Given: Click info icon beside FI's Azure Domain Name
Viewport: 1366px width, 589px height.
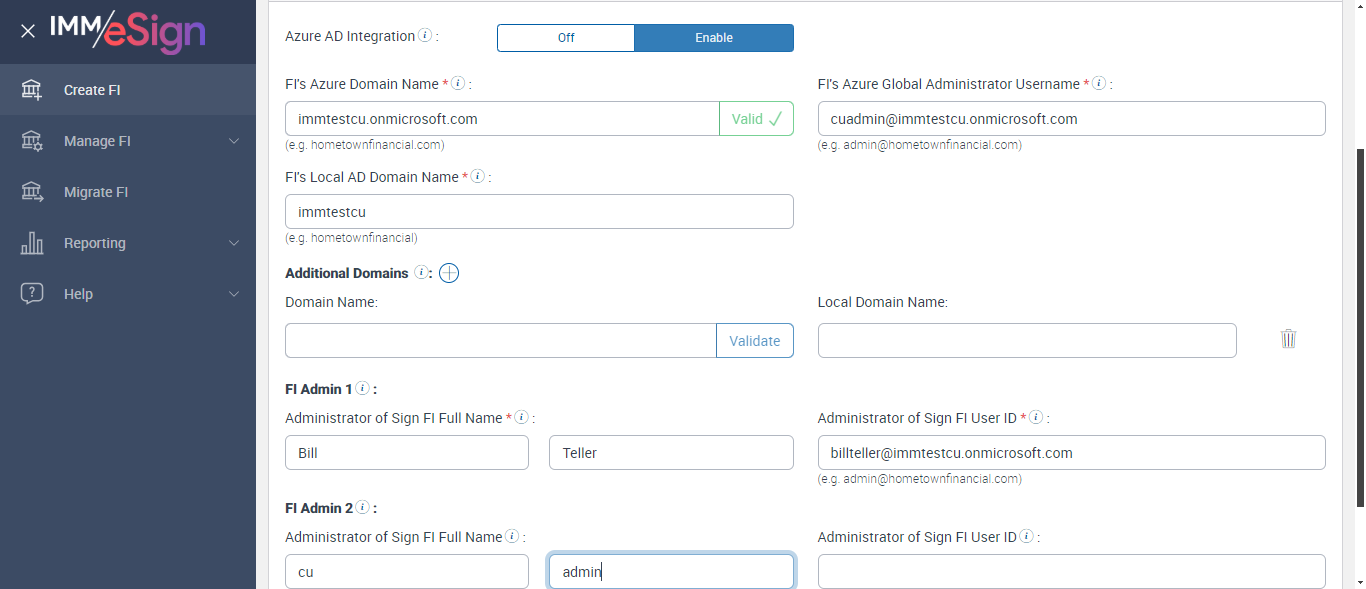Looking at the screenshot, I should (458, 84).
